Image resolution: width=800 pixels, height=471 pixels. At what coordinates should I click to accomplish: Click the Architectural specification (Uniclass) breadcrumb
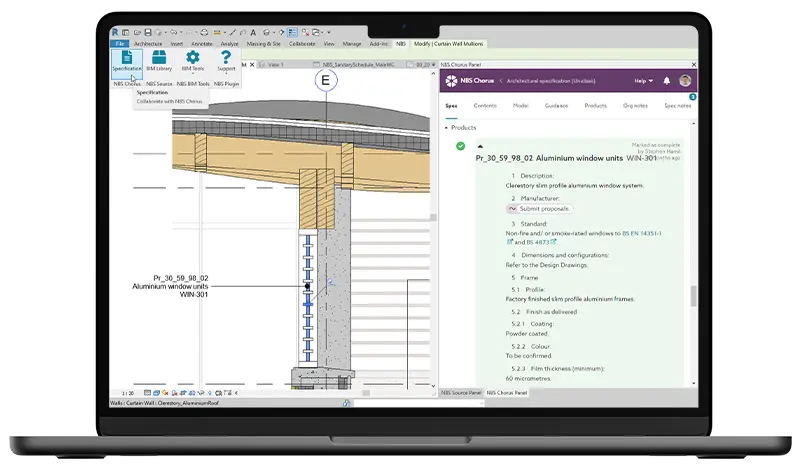click(x=551, y=81)
